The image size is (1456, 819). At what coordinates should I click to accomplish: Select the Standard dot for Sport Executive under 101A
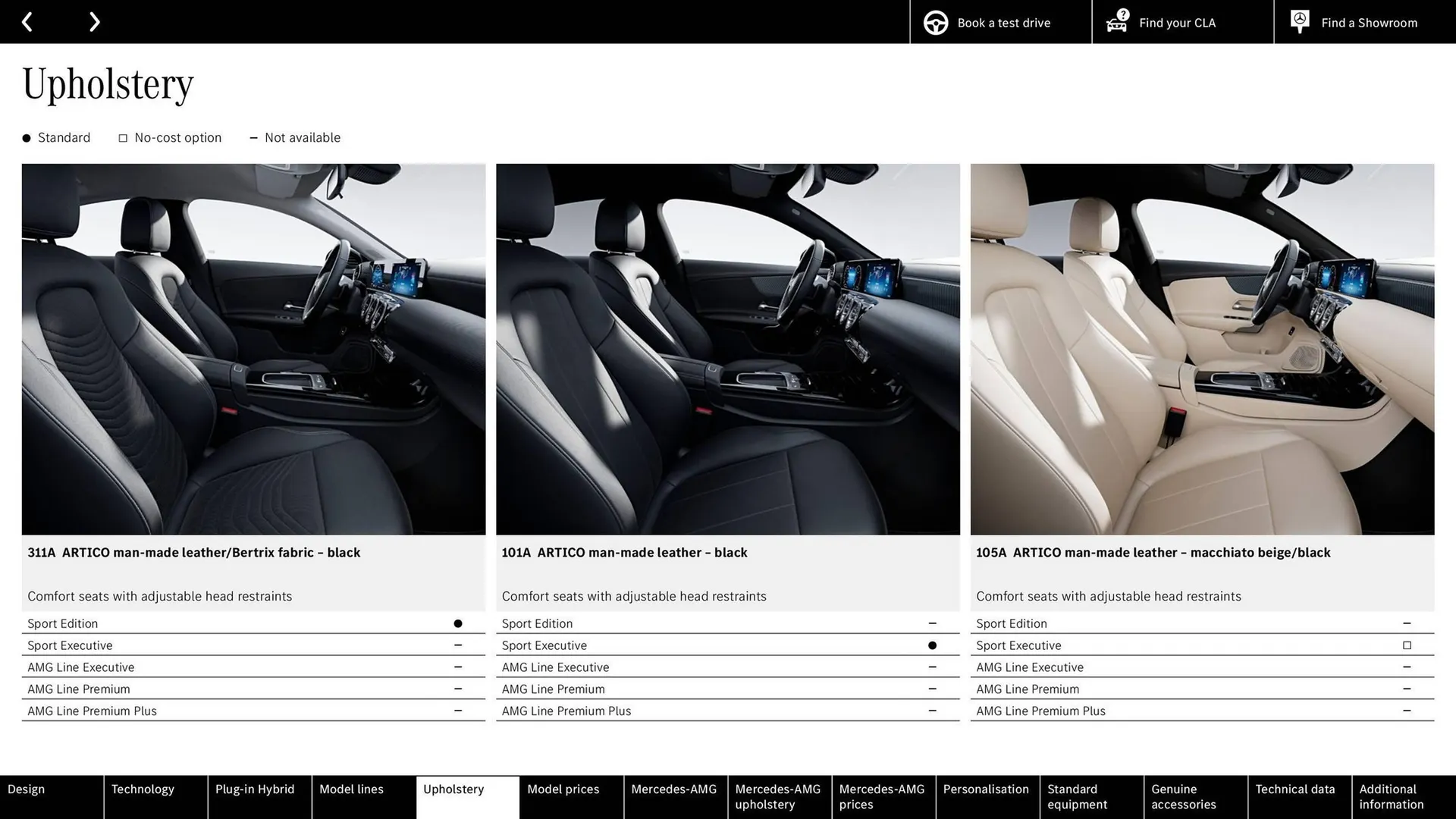932,645
